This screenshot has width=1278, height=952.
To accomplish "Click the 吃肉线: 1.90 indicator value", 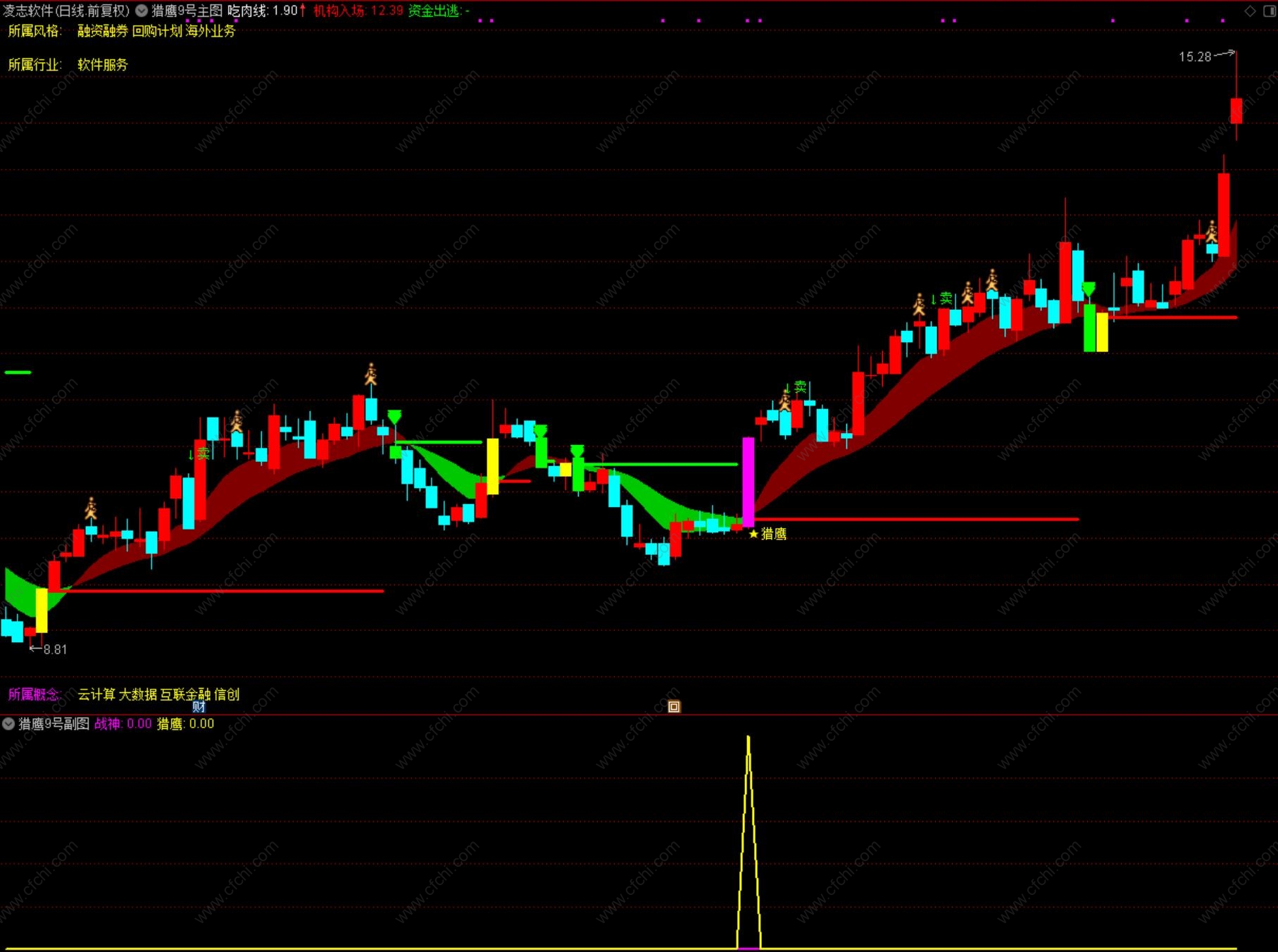I will (266, 11).
